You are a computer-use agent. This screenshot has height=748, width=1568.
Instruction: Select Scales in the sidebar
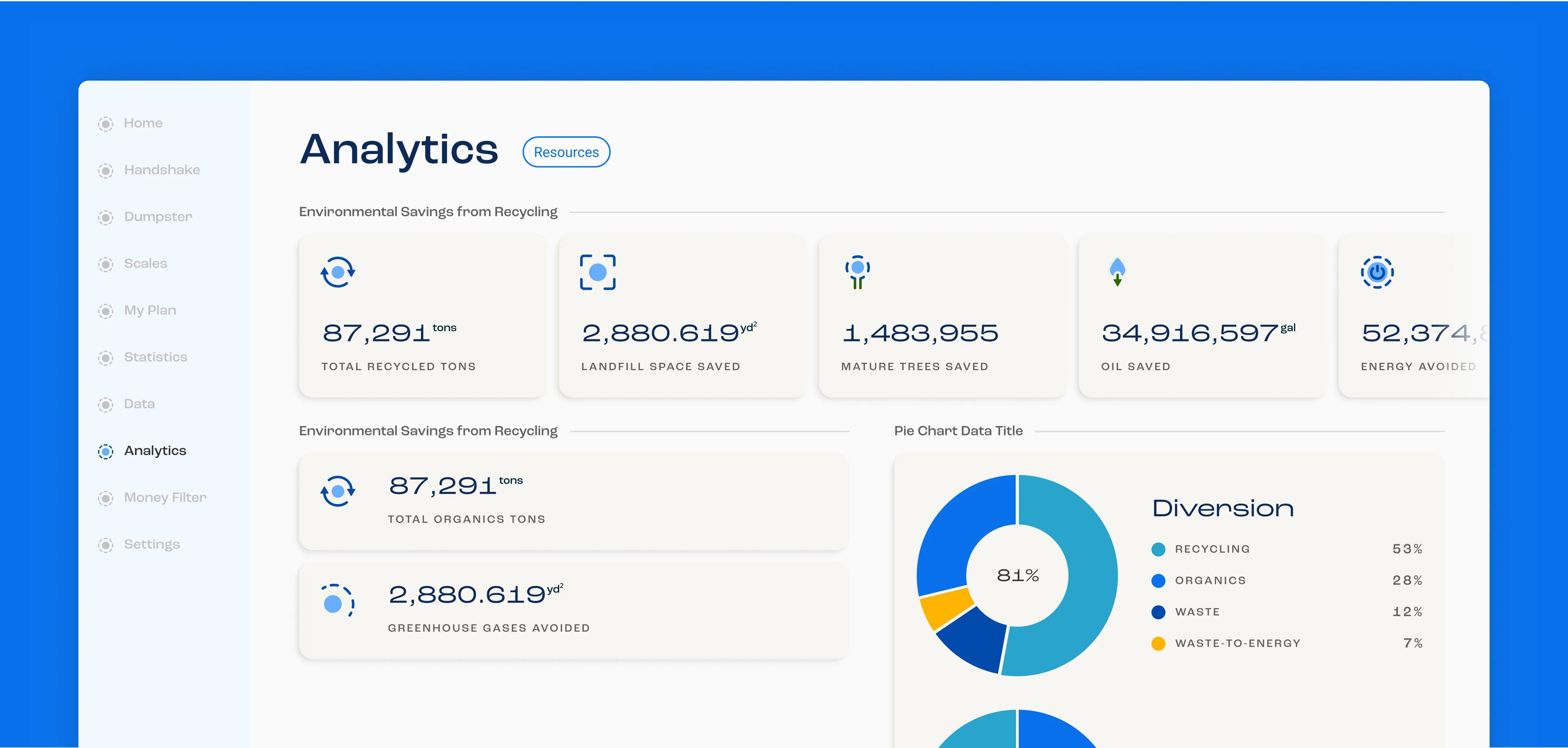146,263
